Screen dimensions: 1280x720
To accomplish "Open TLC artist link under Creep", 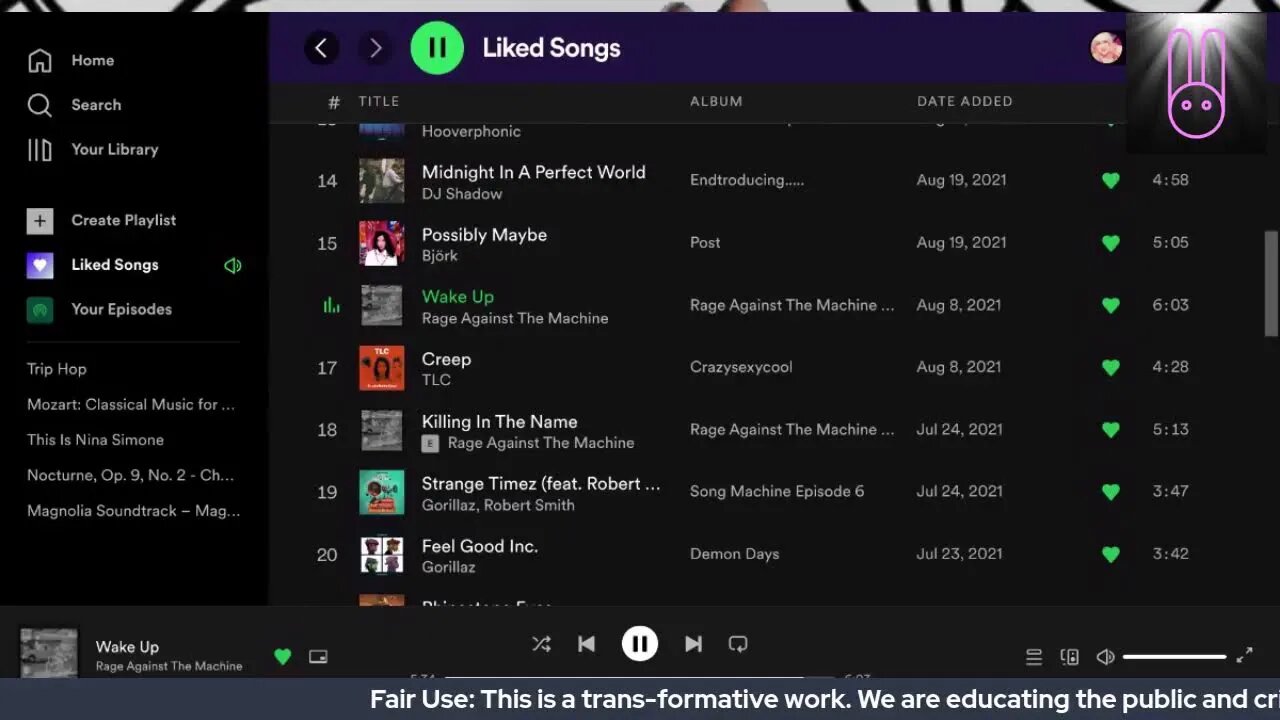I will [436, 380].
